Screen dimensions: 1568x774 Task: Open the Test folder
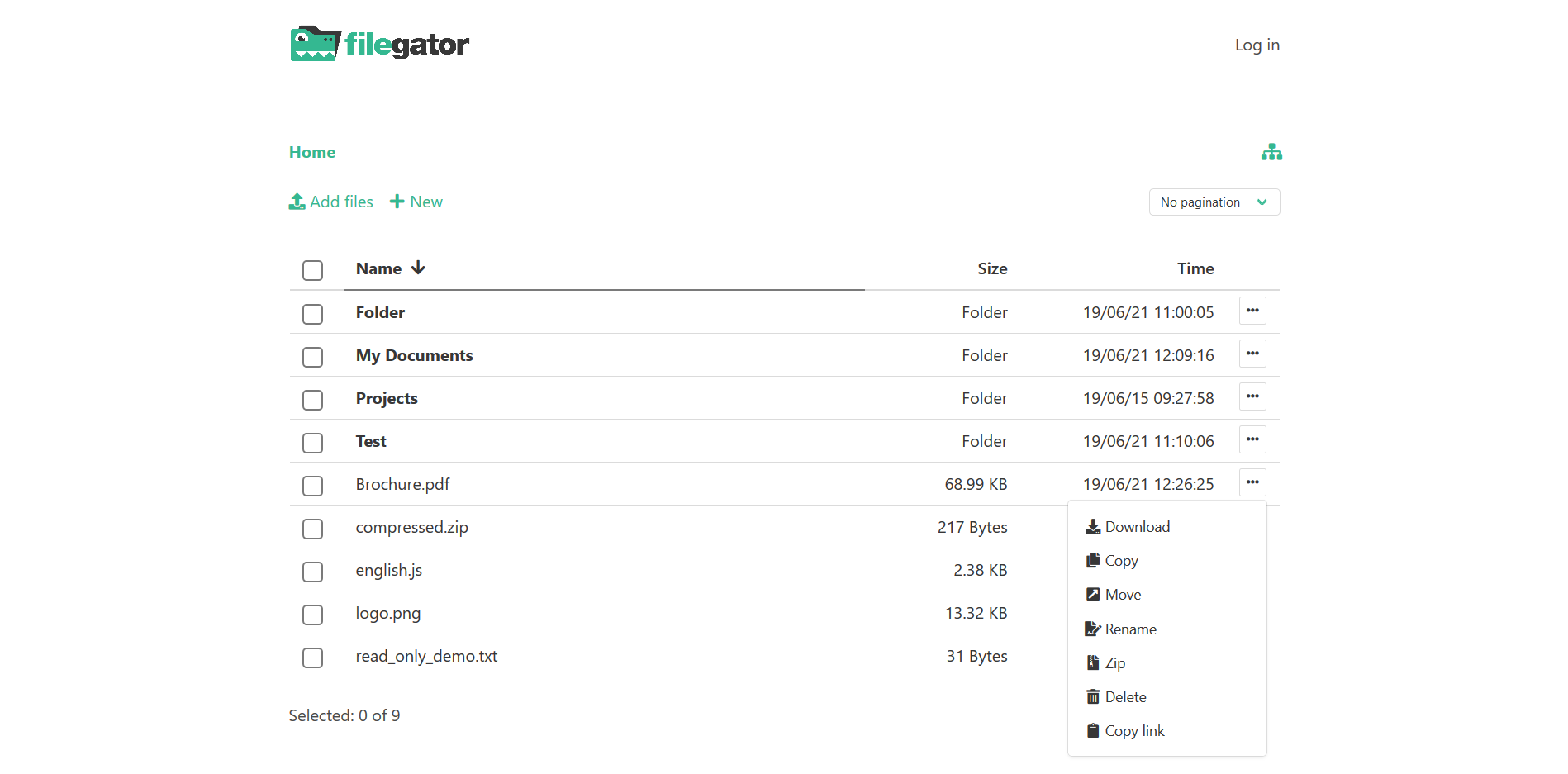(x=371, y=442)
